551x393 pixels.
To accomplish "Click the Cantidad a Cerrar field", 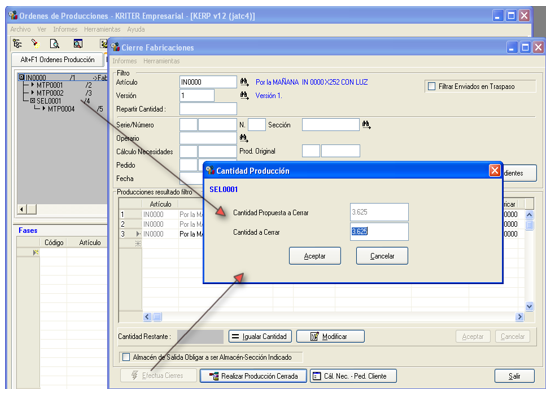I will click(x=379, y=231).
